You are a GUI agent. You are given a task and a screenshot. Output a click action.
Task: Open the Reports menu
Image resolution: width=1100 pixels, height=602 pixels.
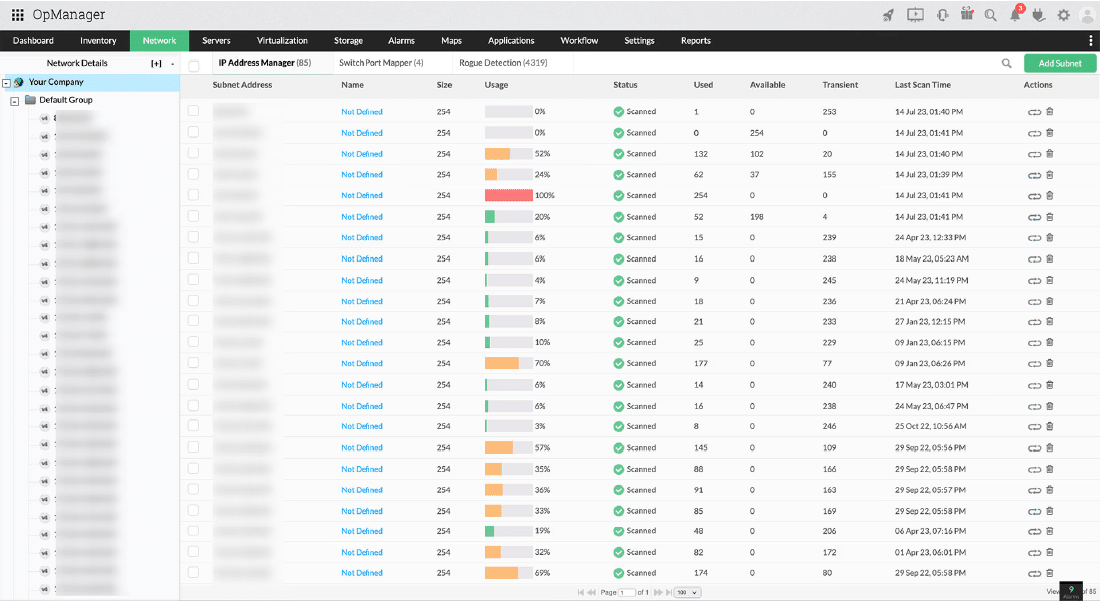tap(696, 41)
